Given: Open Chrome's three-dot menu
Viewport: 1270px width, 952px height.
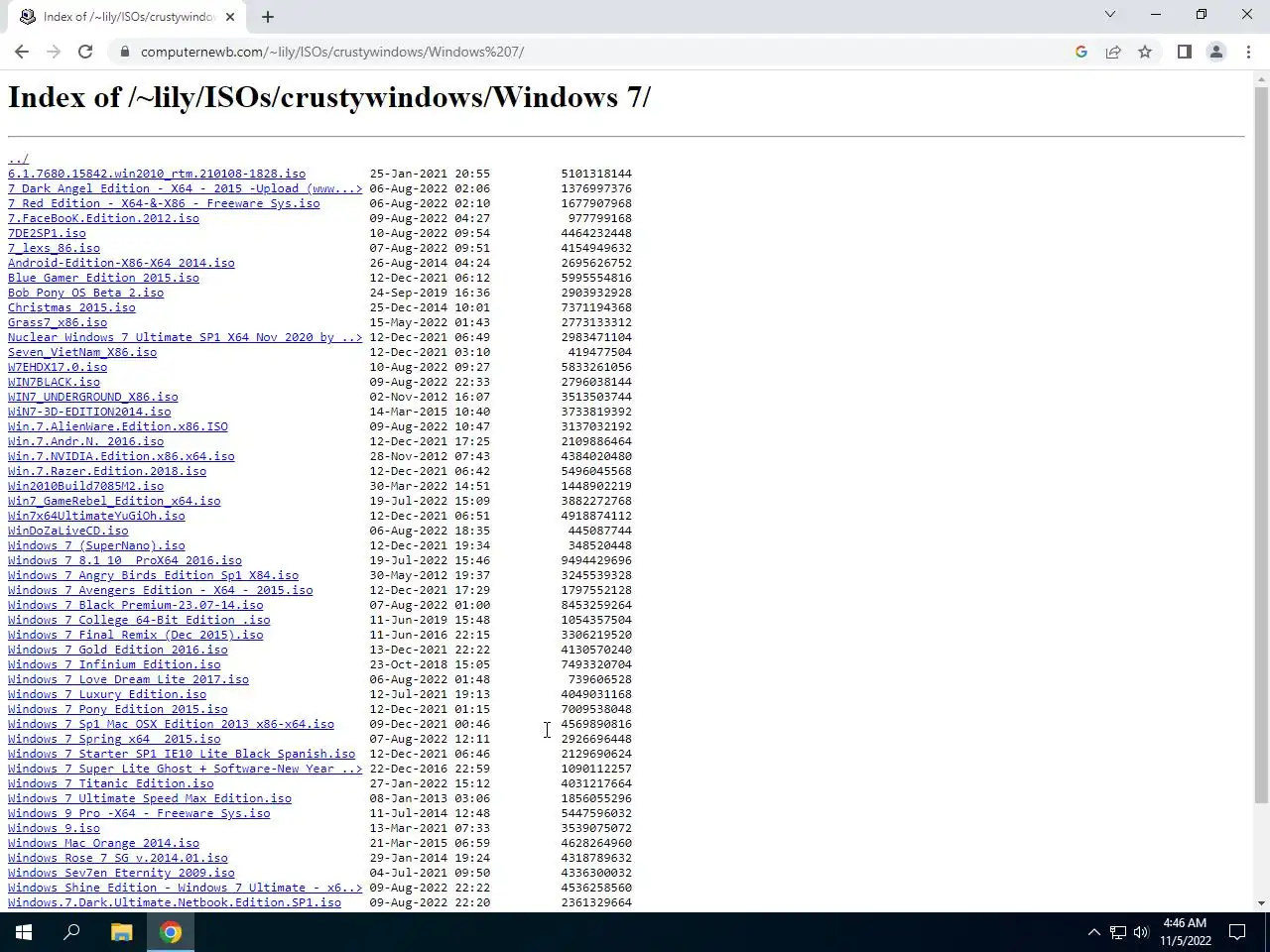Looking at the screenshot, I should pos(1248,52).
